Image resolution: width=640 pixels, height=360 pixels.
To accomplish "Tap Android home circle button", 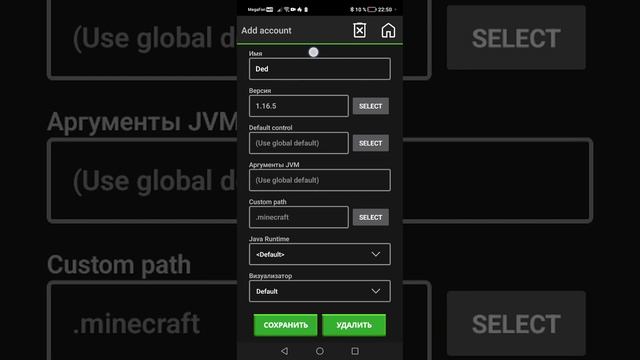I will [320, 351].
